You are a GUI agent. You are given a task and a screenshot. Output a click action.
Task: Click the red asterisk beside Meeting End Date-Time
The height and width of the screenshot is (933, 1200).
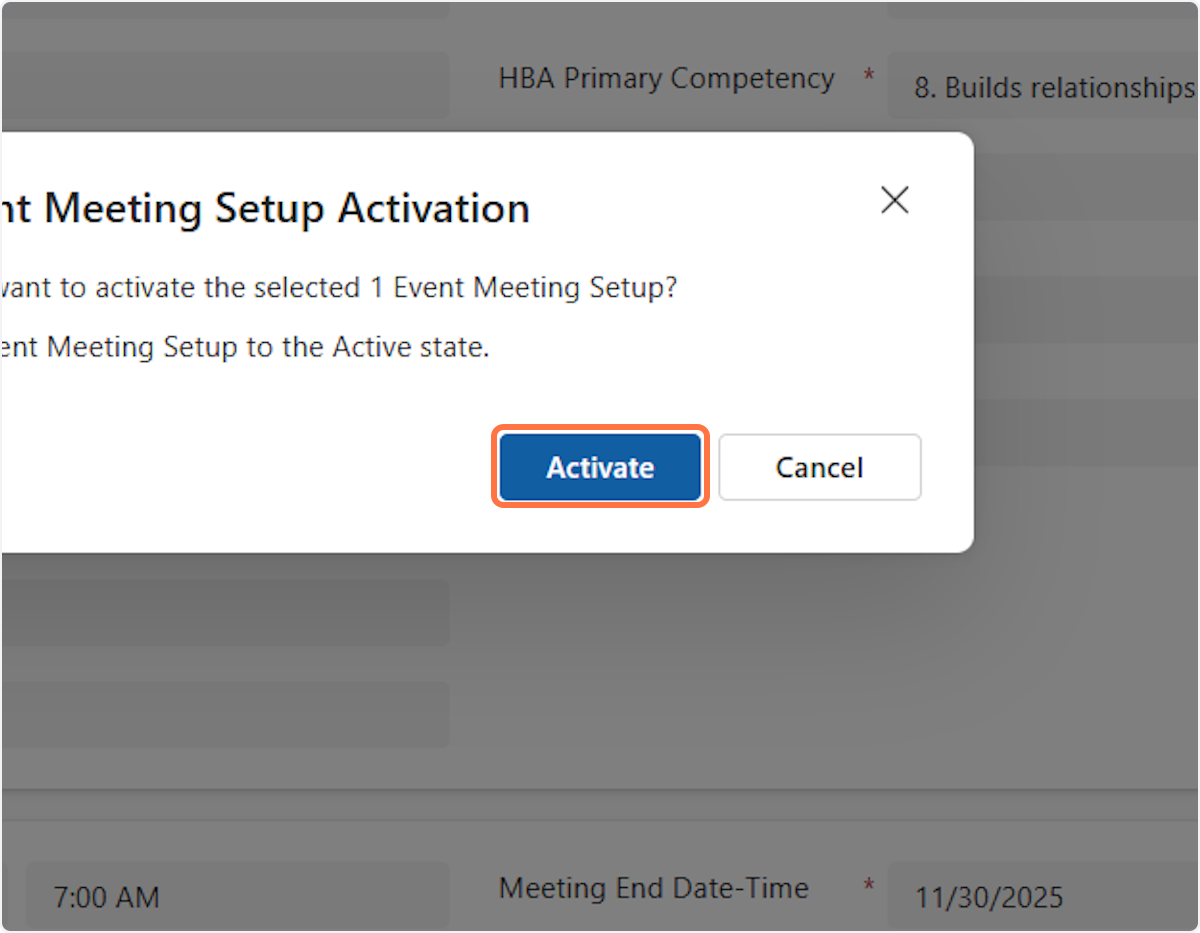click(869, 886)
